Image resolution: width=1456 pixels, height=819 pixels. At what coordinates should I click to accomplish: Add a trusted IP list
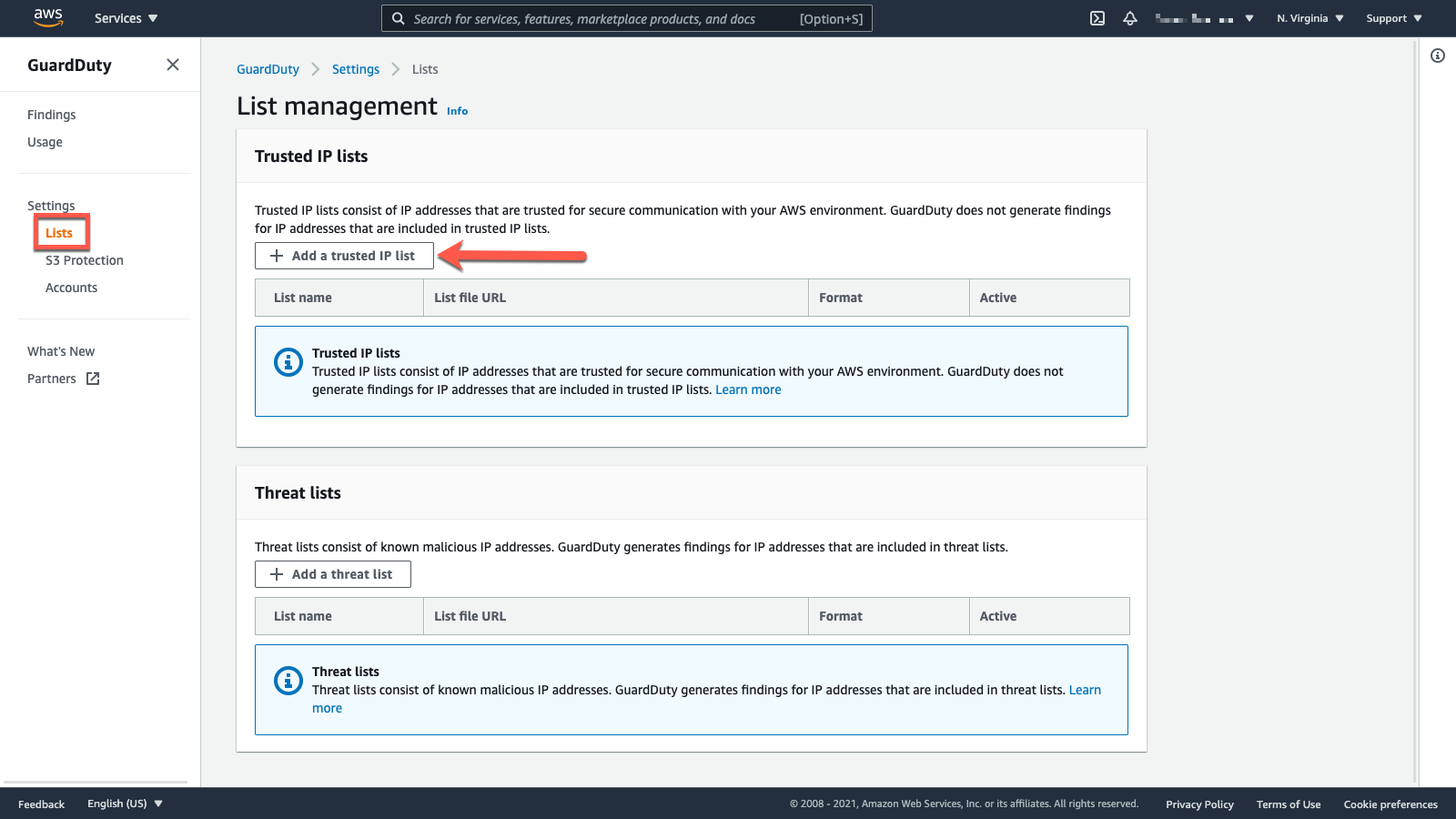pos(344,256)
